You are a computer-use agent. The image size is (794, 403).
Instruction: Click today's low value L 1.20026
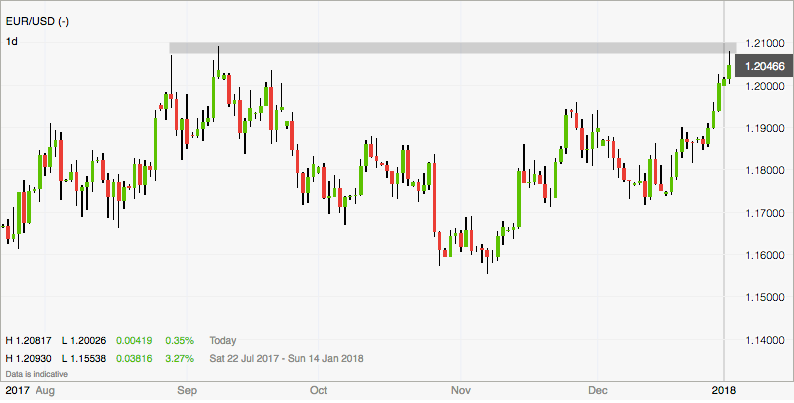84,341
